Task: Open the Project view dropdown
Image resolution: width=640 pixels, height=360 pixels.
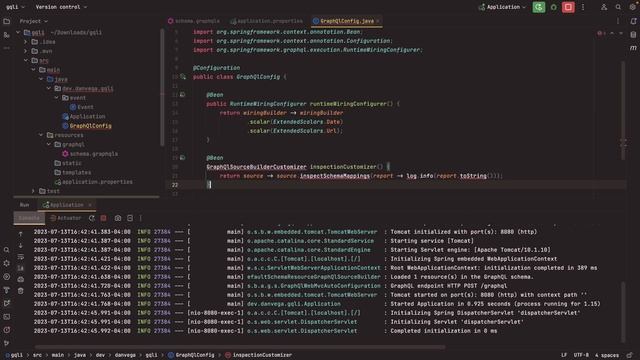Action: click(33, 21)
